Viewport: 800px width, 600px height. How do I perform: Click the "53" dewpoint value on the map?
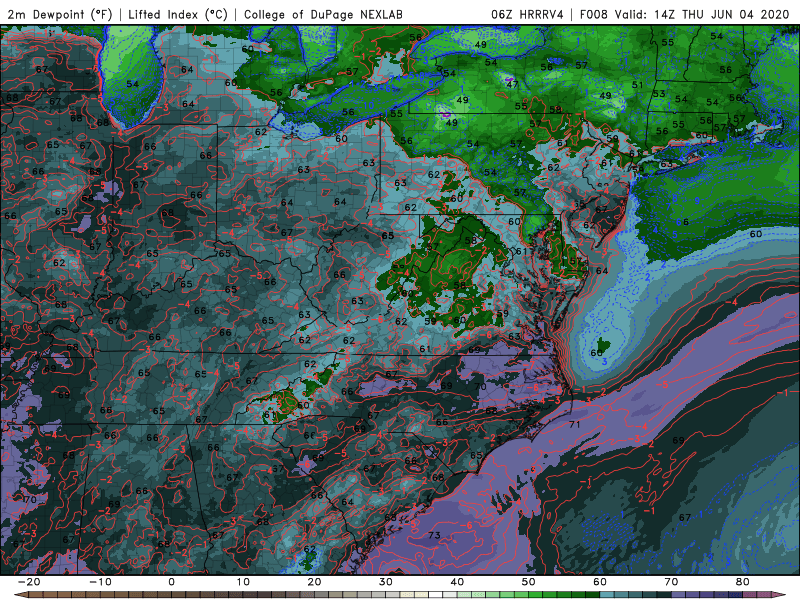pyautogui.click(x=659, y=94)
